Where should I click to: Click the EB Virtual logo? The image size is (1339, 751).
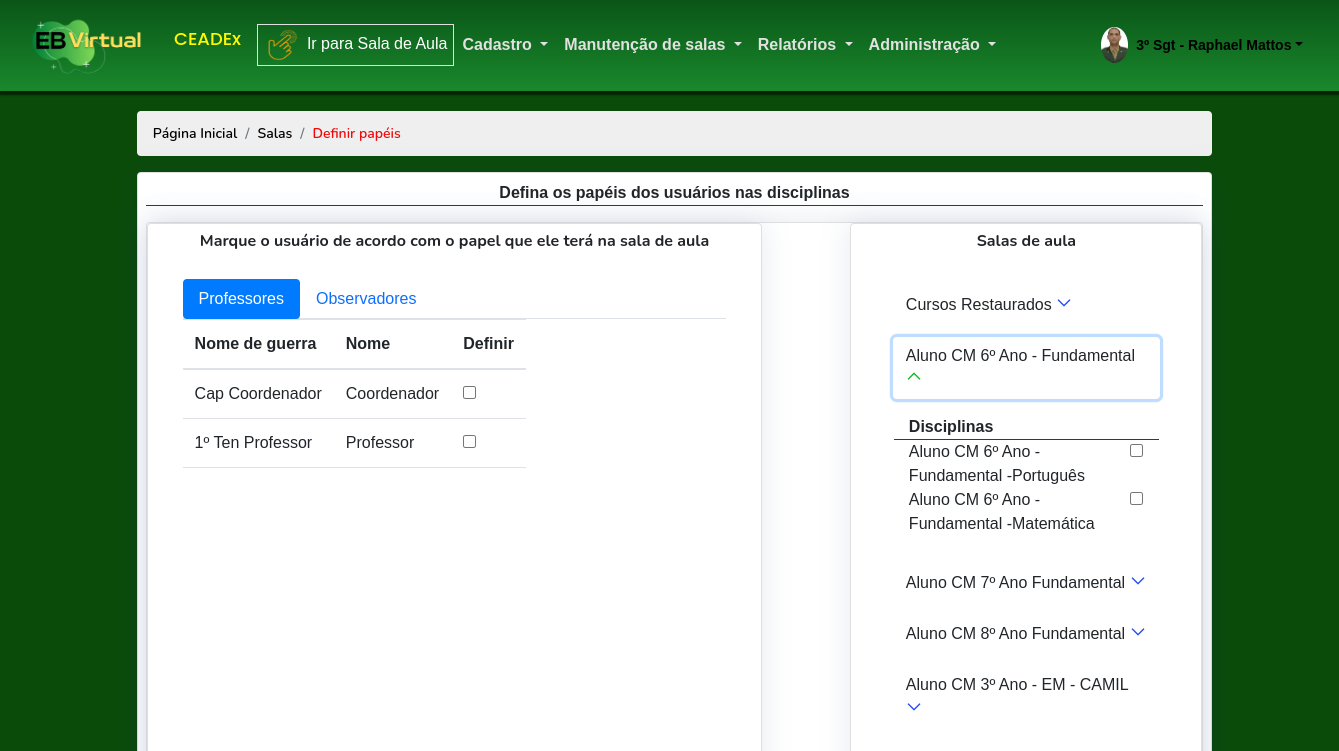[x=88, y=44]
